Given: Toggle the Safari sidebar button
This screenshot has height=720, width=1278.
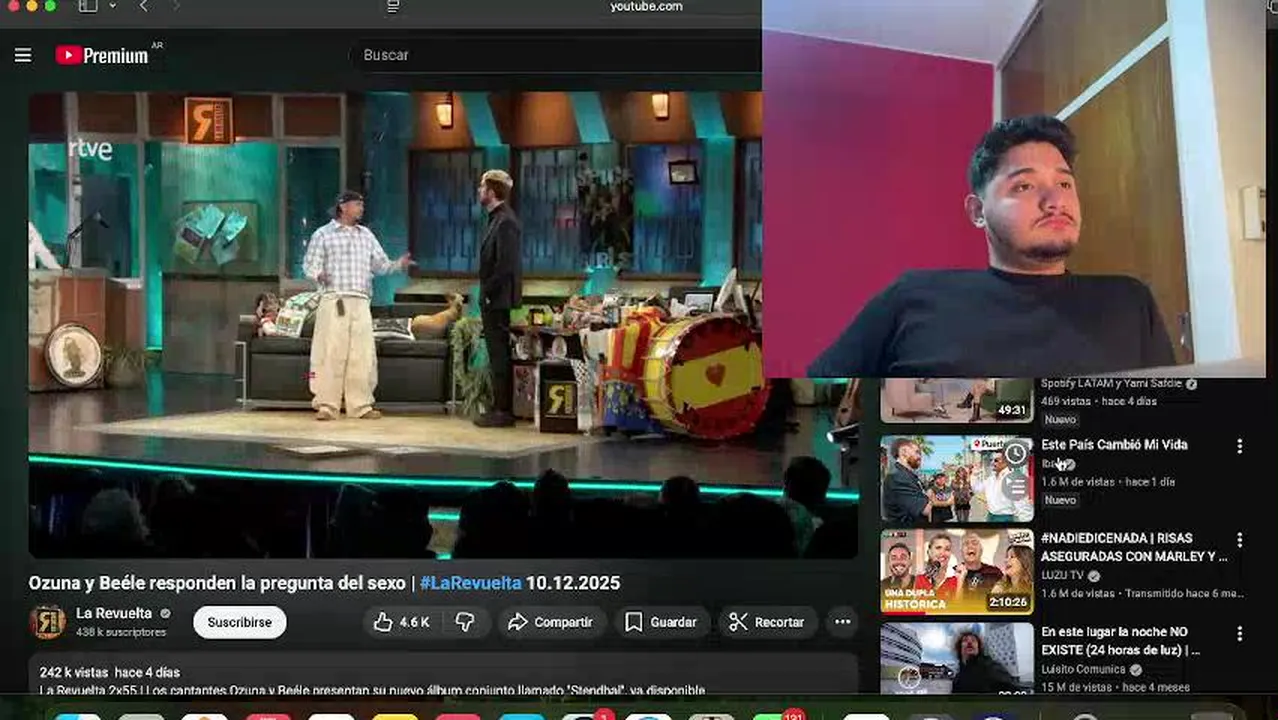Looking at the screenshot, I should tap(88, 6).
